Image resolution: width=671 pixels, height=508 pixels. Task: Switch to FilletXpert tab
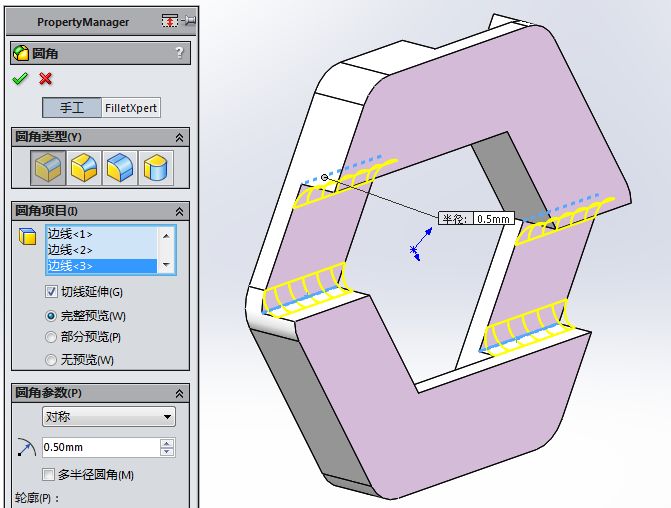coord(131,107)
